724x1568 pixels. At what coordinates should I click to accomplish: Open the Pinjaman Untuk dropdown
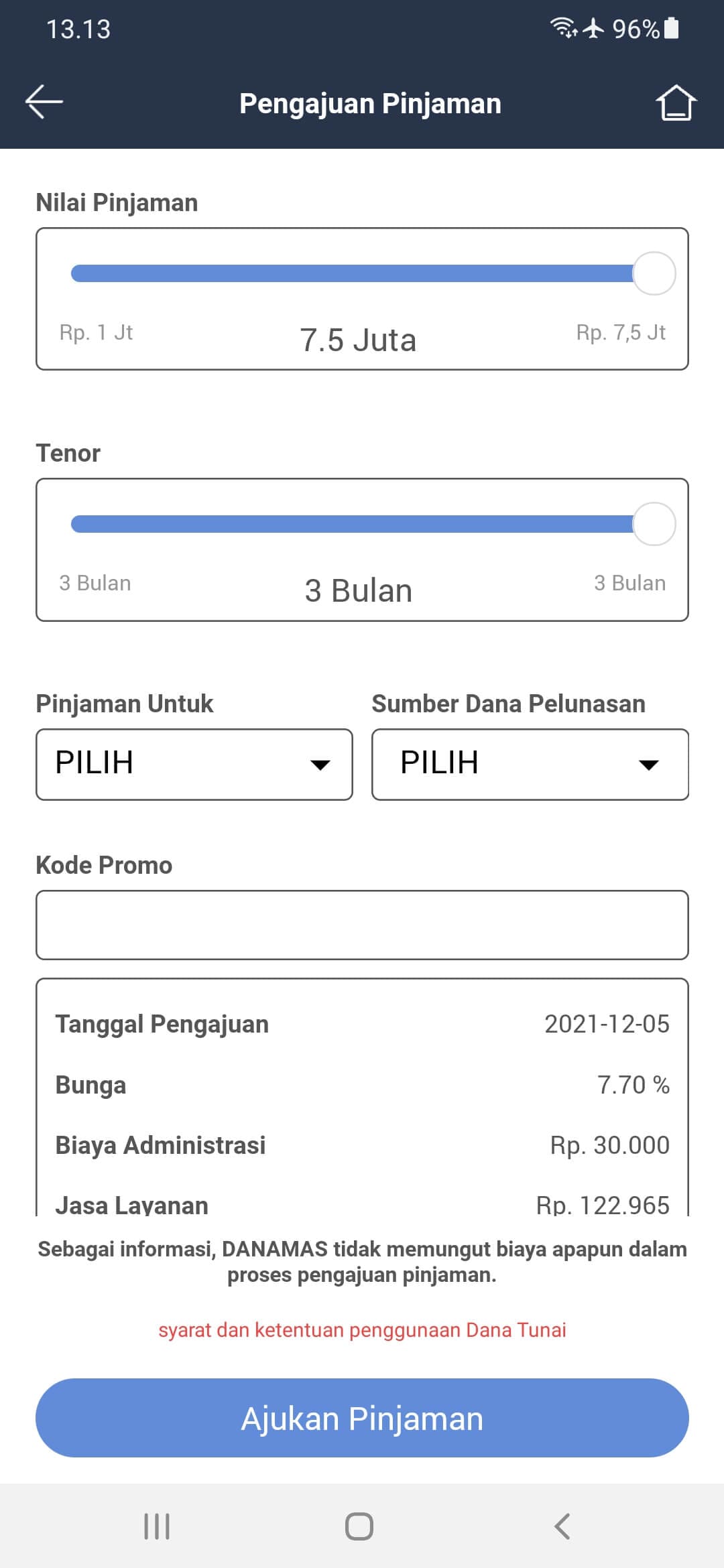[194, 764]
